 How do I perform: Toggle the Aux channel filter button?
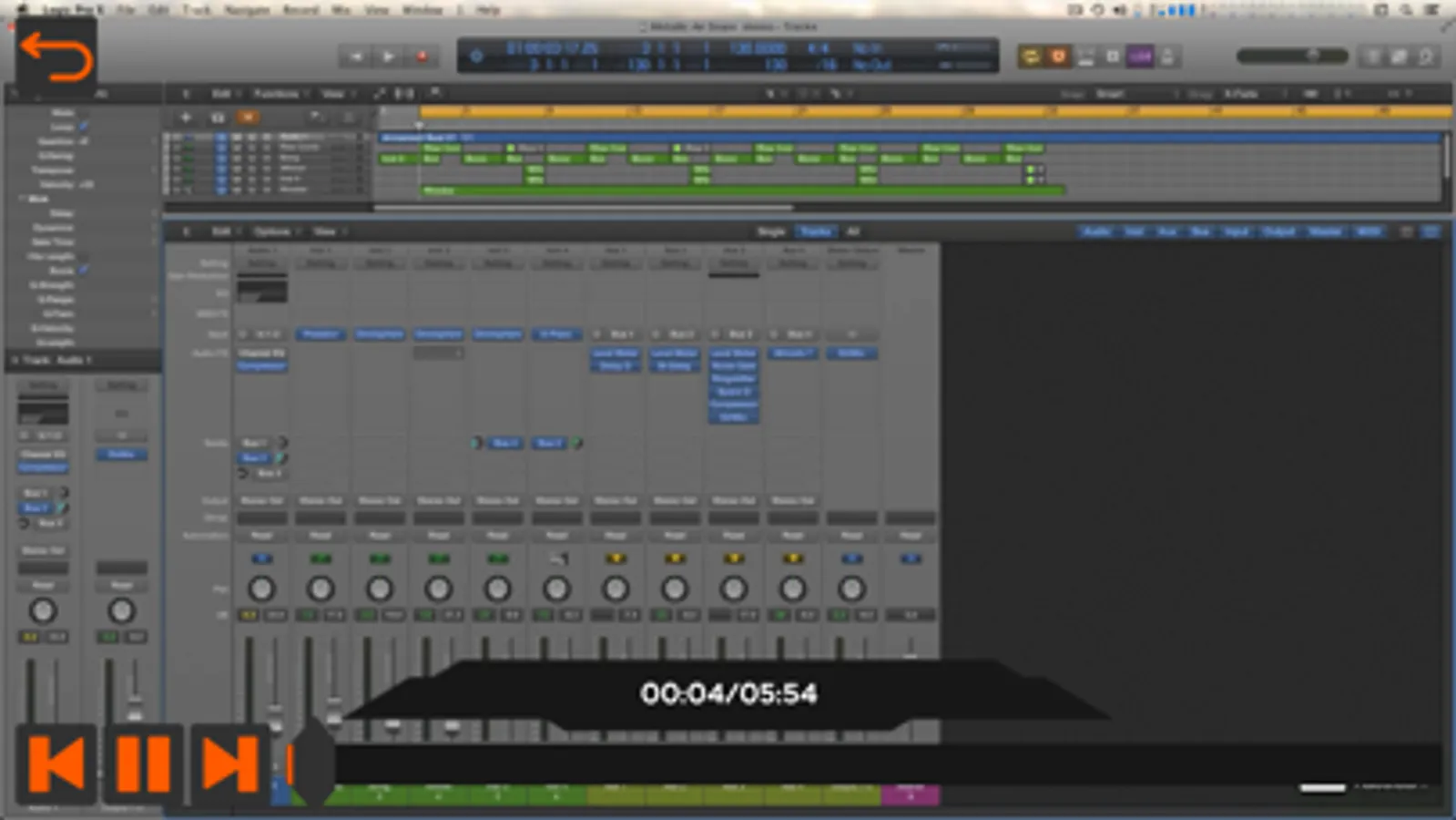click(1167, 231)
